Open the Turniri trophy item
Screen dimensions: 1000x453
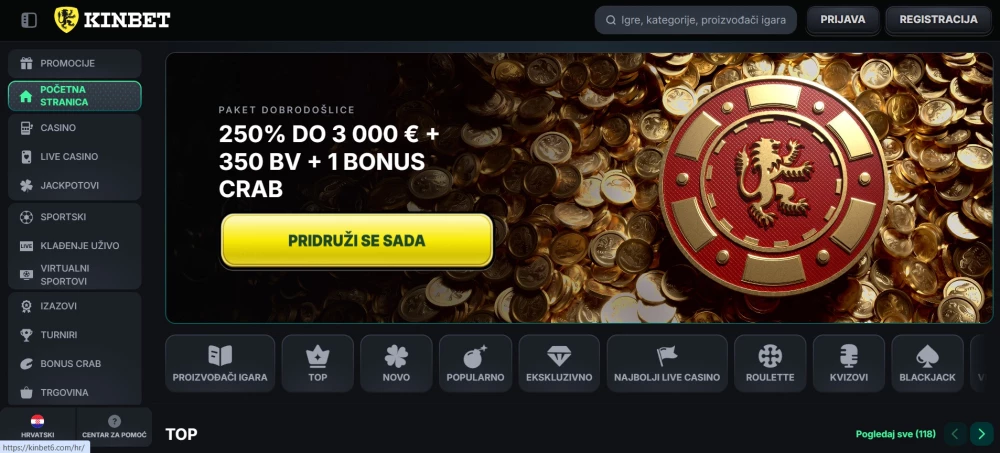(75, 335)
